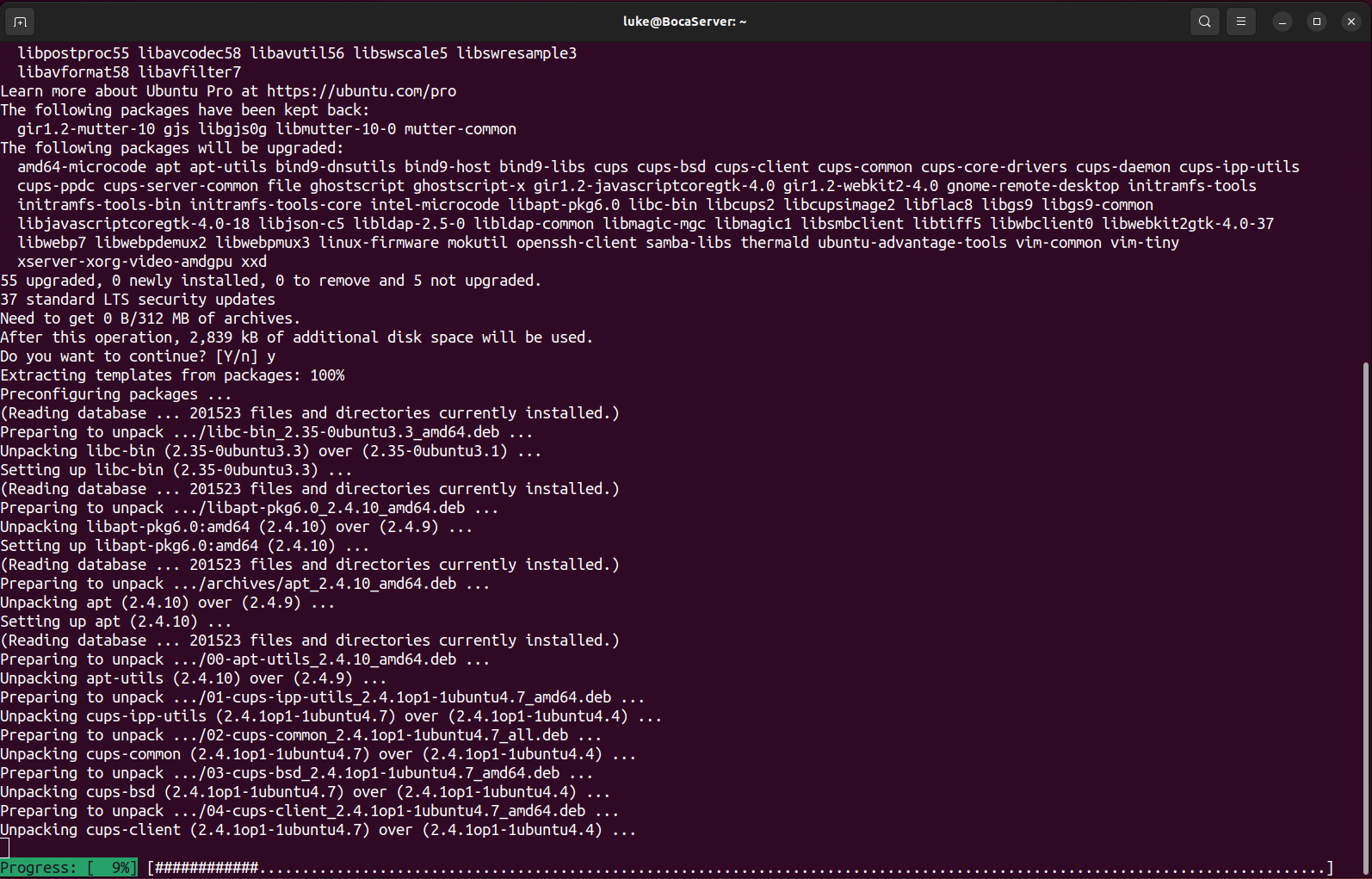Click the terminal cursor block above Progress
The height and width of the screenshot is (879, 1372).
click(x=4, y=849)
